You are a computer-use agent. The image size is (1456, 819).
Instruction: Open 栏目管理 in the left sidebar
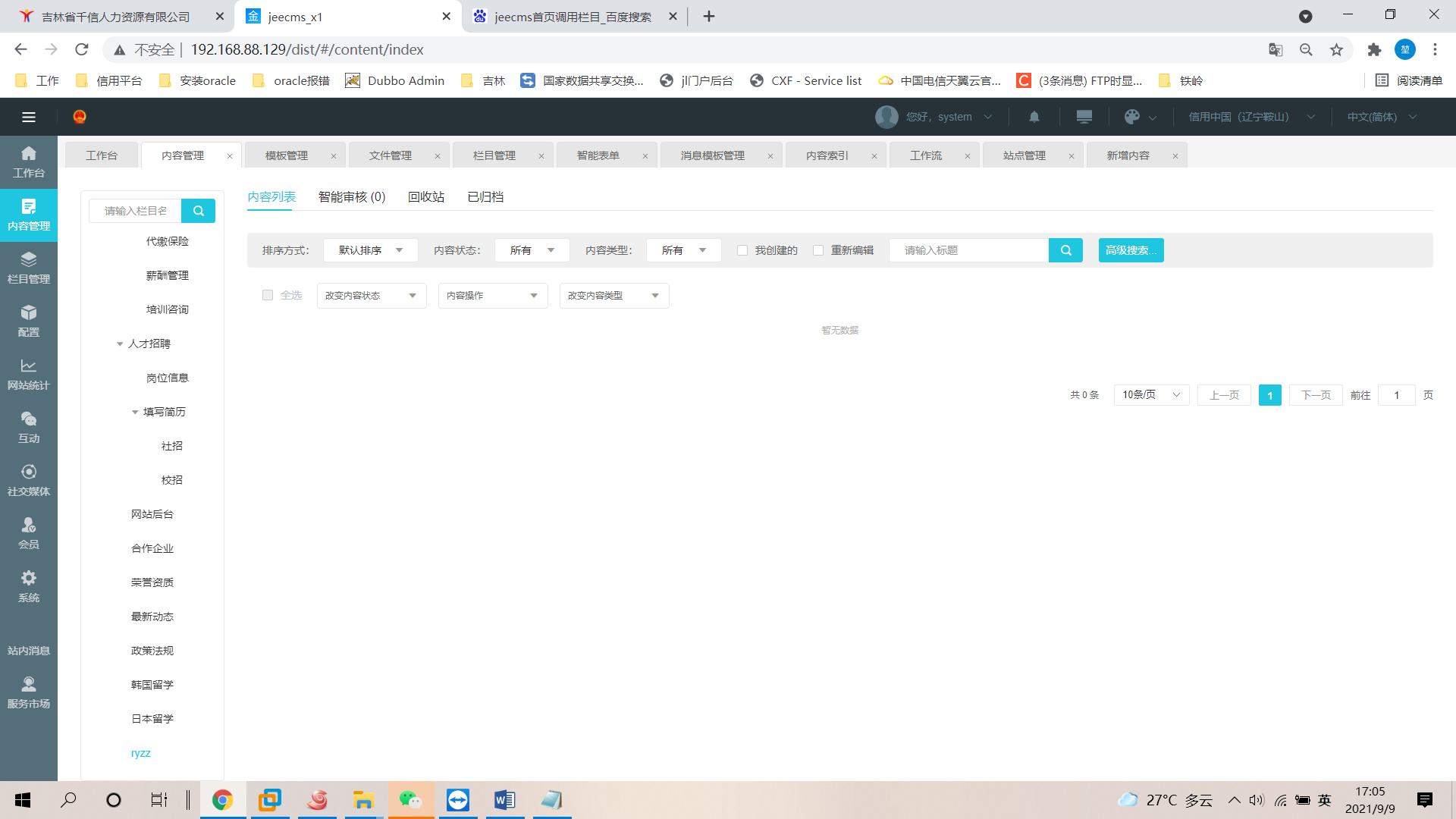pyautogui.click(x=29, y=268)
